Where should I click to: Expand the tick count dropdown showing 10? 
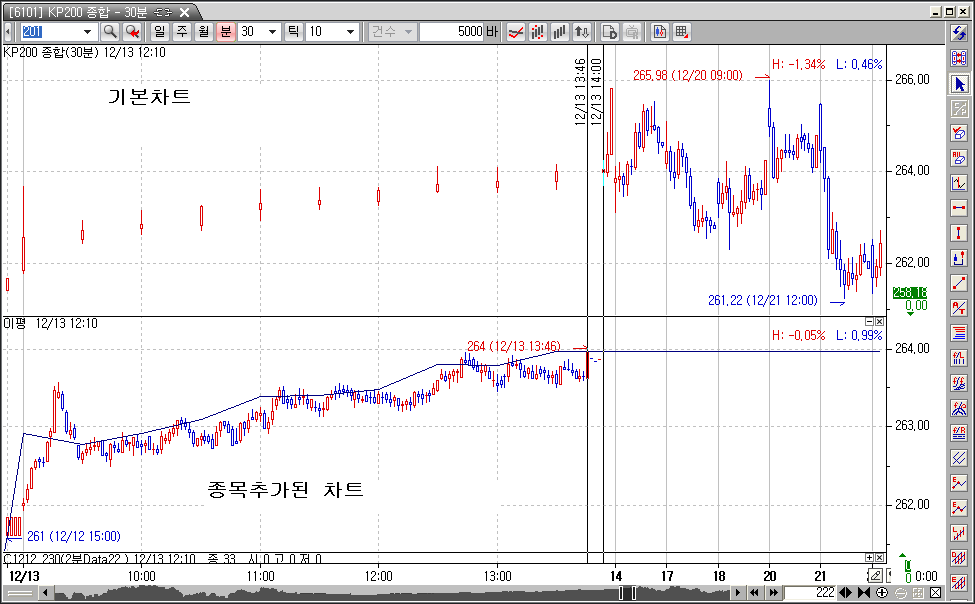pos(350,32)
